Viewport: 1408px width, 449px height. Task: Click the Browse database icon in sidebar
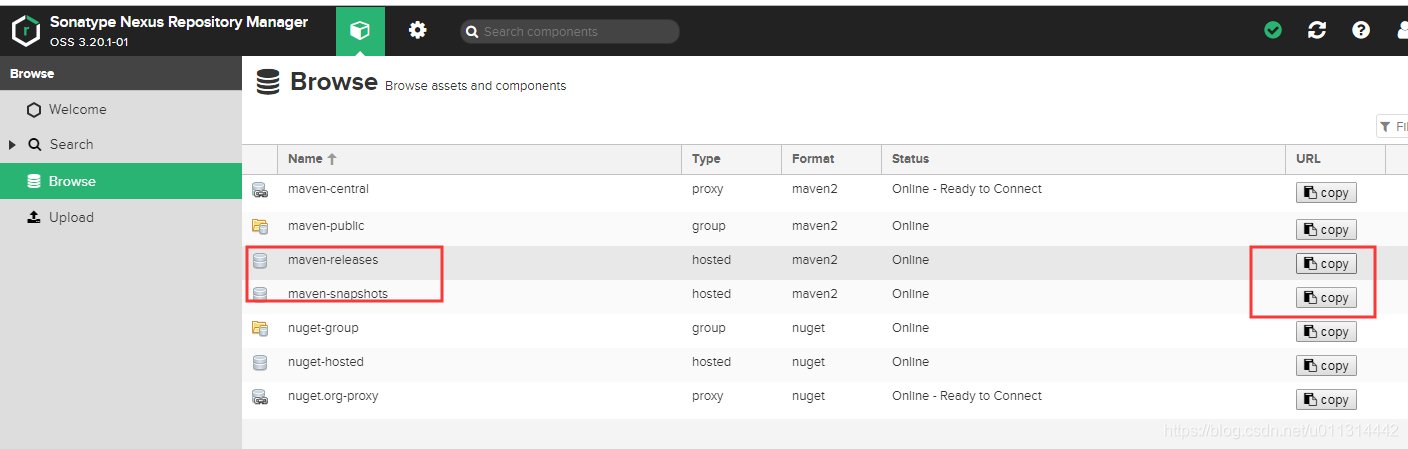[x=34, y=181]
